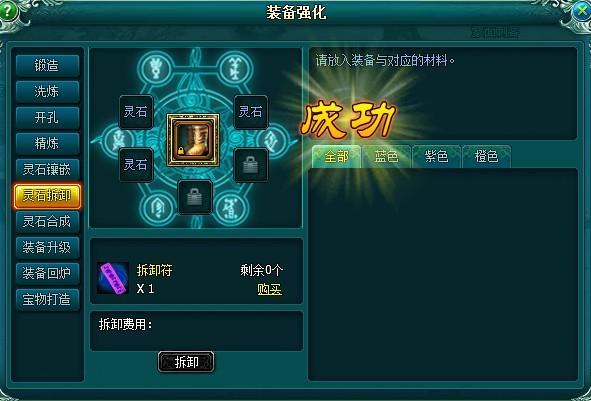Viewport: 591px width, 401px height.
Task: Go to 灵石镶嵌 in the sidebar
Action: pos(47,169)
